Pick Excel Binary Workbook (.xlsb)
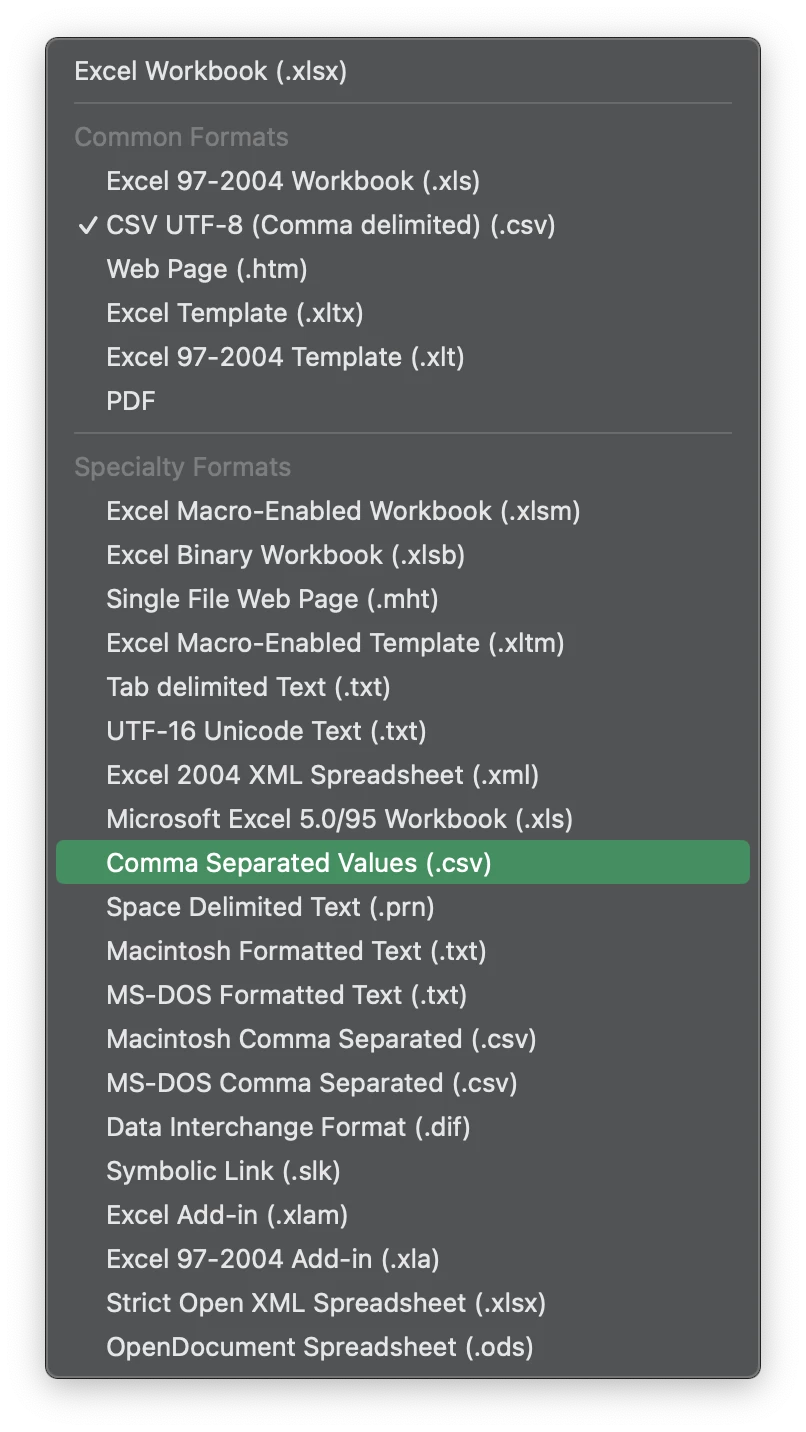 (403, 555)
